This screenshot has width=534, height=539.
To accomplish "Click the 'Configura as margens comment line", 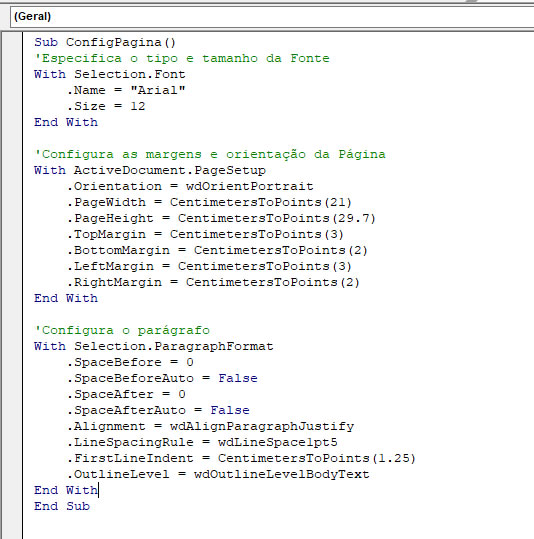I will 210,154.
